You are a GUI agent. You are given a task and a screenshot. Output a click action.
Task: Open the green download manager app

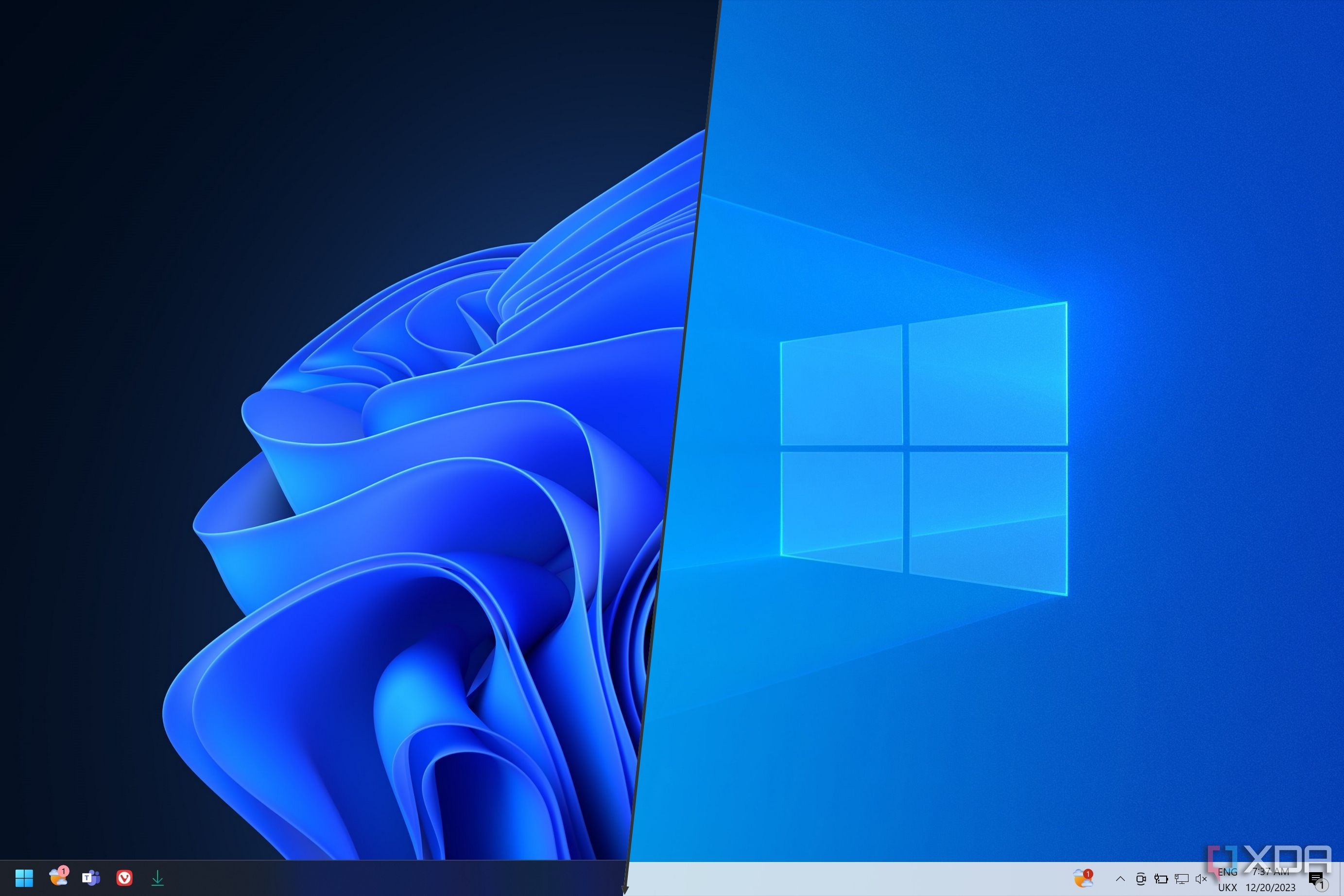click(158, 877)
